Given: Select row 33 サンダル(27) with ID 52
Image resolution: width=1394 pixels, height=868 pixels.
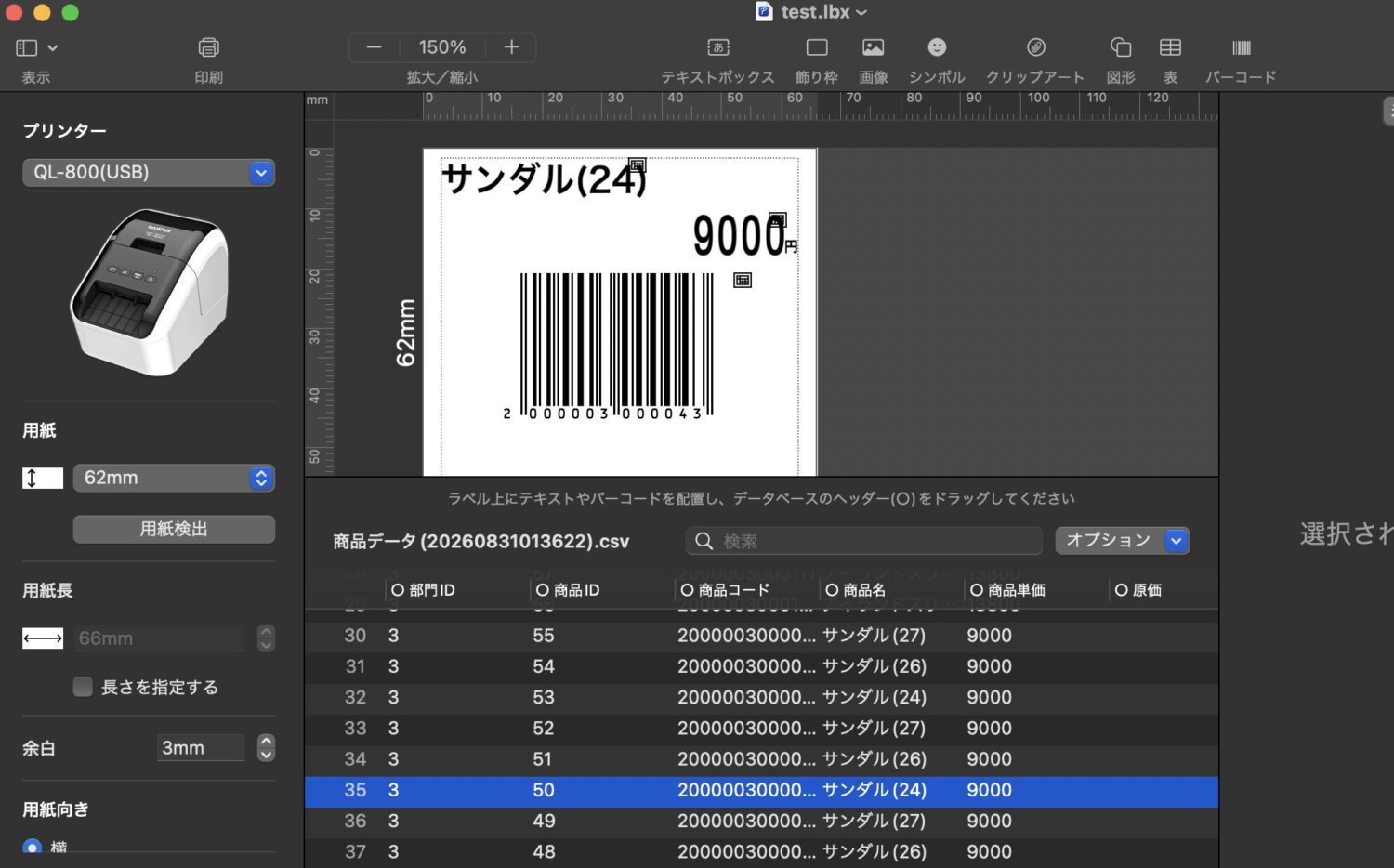Looking at the screenshot, I should tap(761, 728).
